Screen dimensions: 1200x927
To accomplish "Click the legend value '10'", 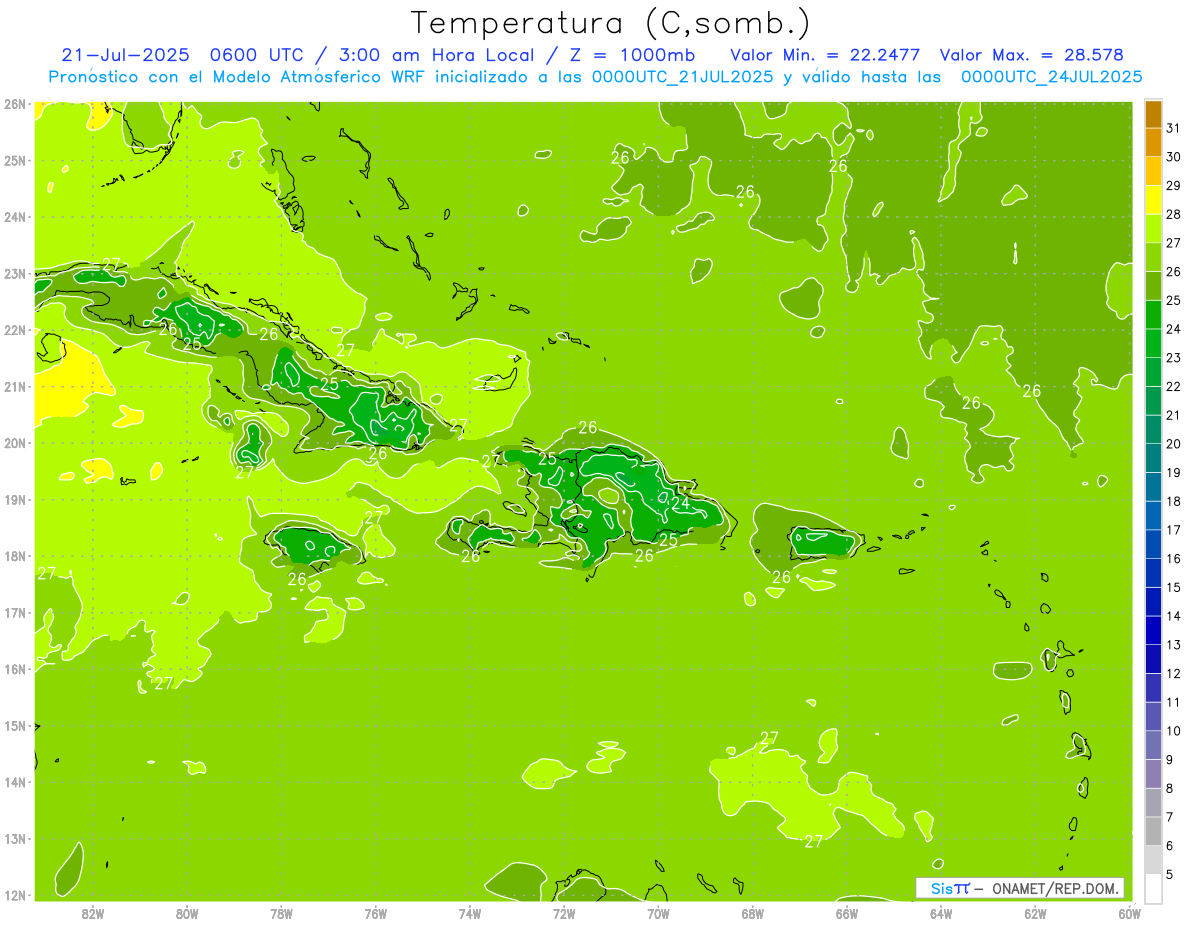I will pos(1174,731).
